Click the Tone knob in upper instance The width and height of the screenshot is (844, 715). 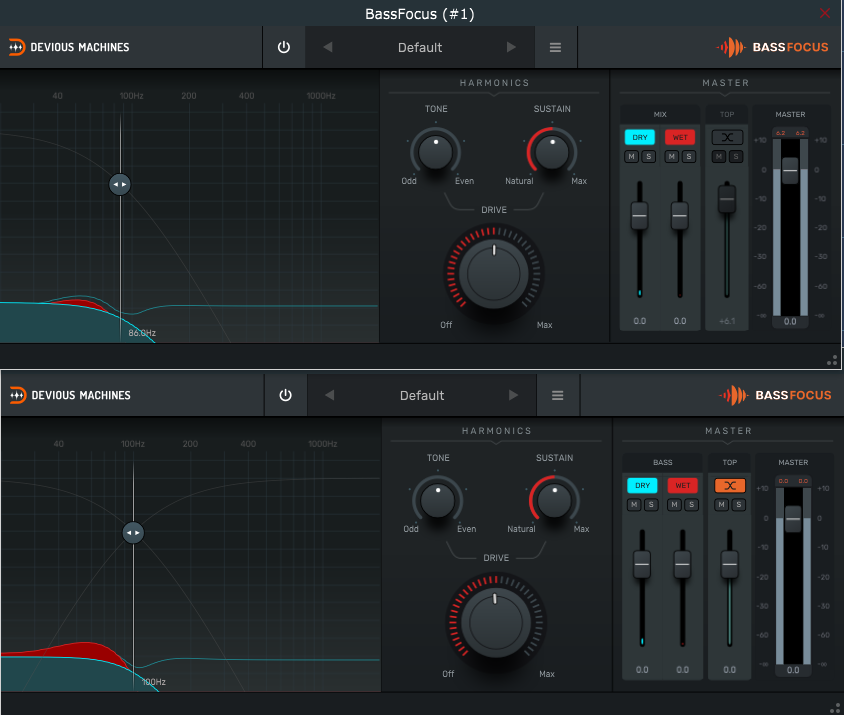pyautogui.click(x=435, y=152)
